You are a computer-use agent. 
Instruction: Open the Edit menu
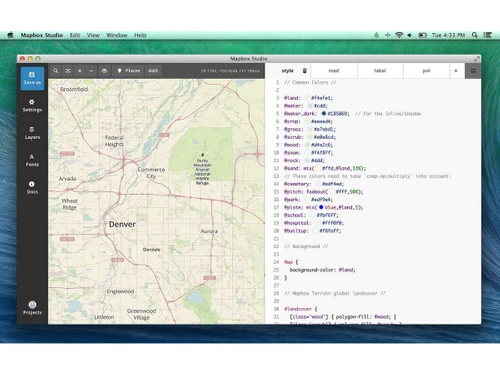75,35
